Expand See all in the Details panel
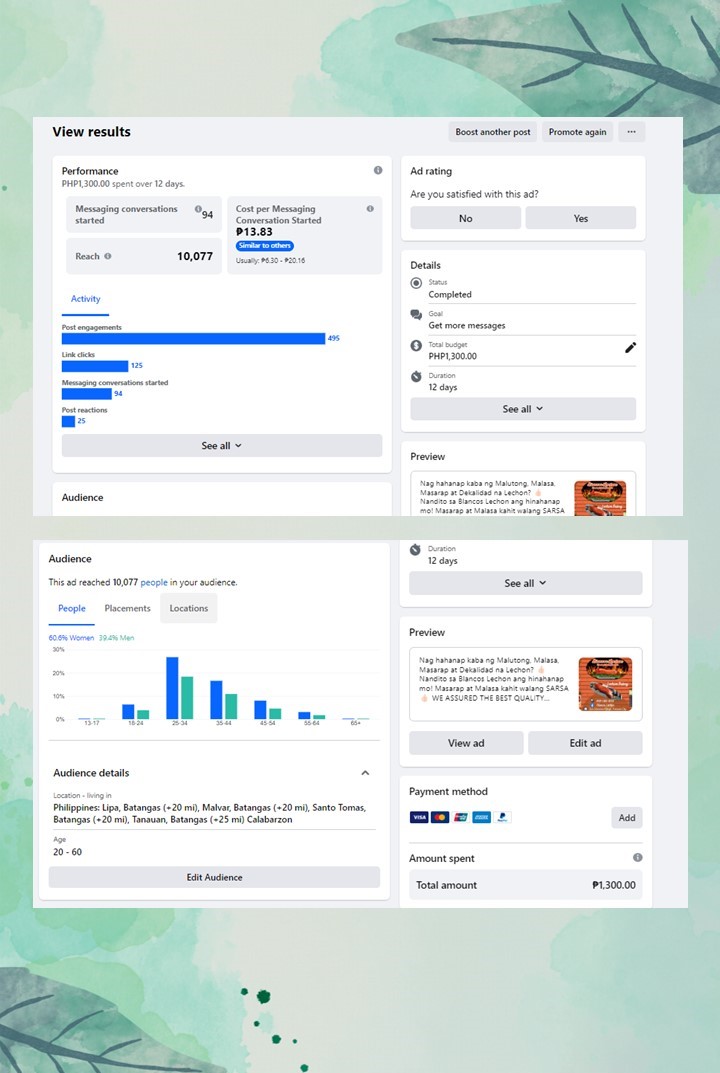 [523, 409]
